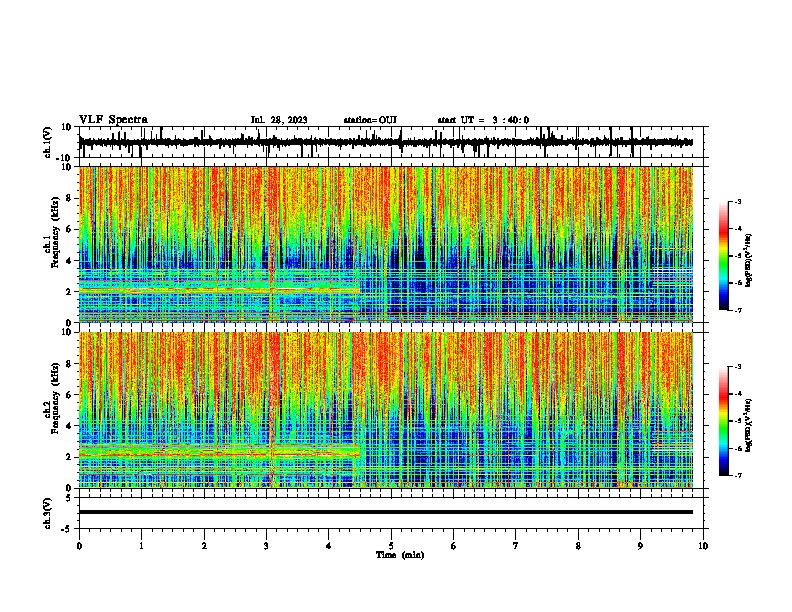This screenshot has height=612, width=792.
Task: Click the date "Jul. 28, 2023" header
Action: coord(279,120)
